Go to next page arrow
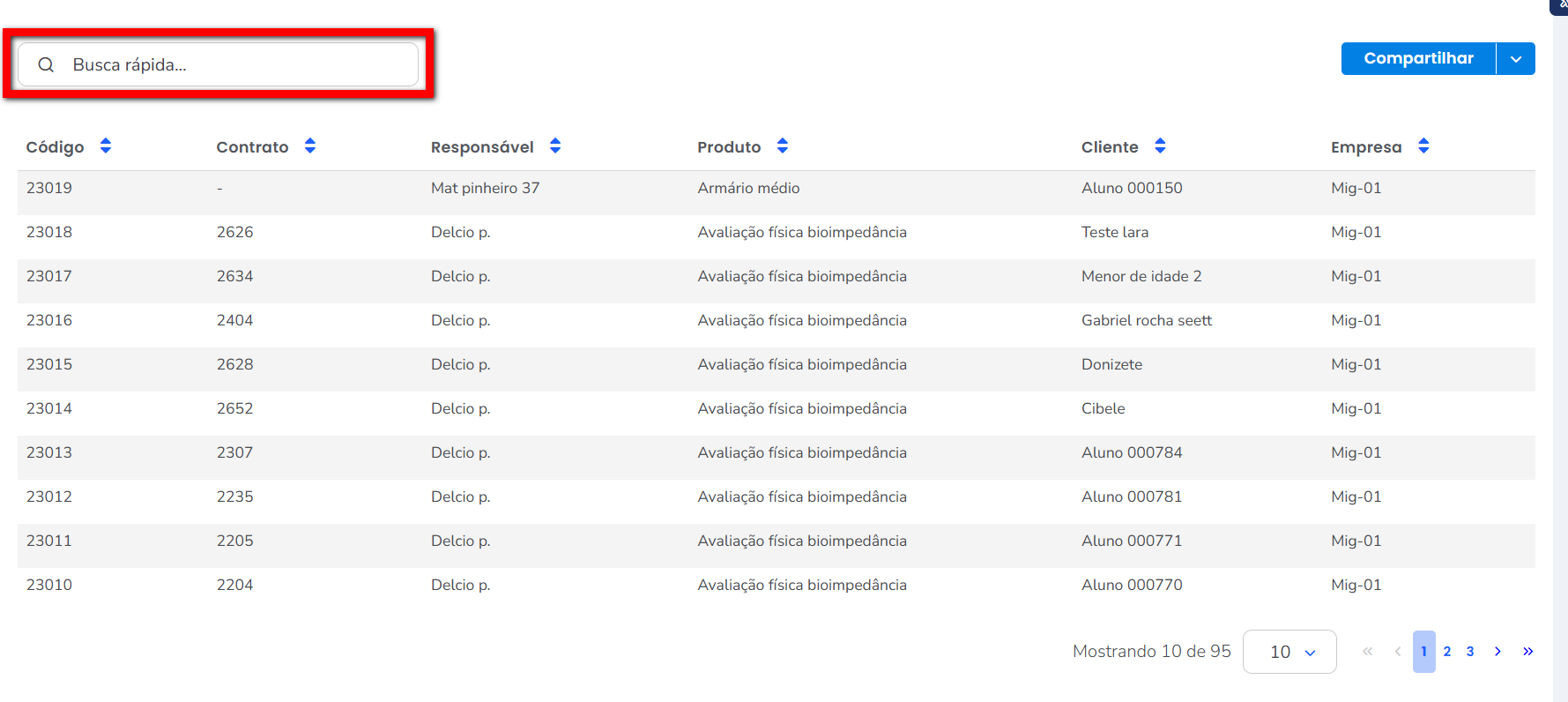Viewport: 1568px width, 702px height. [1497, 652]
